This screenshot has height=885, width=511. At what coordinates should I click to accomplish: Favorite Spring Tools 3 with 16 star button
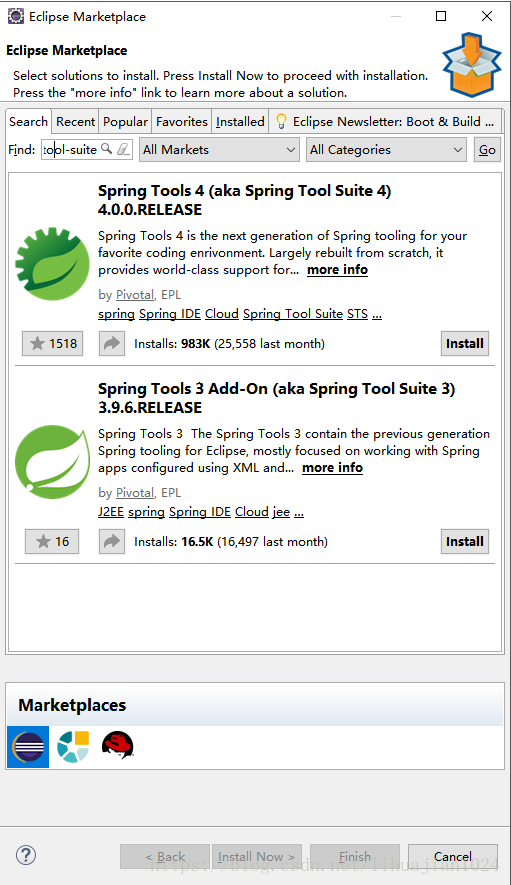(52, 541)
